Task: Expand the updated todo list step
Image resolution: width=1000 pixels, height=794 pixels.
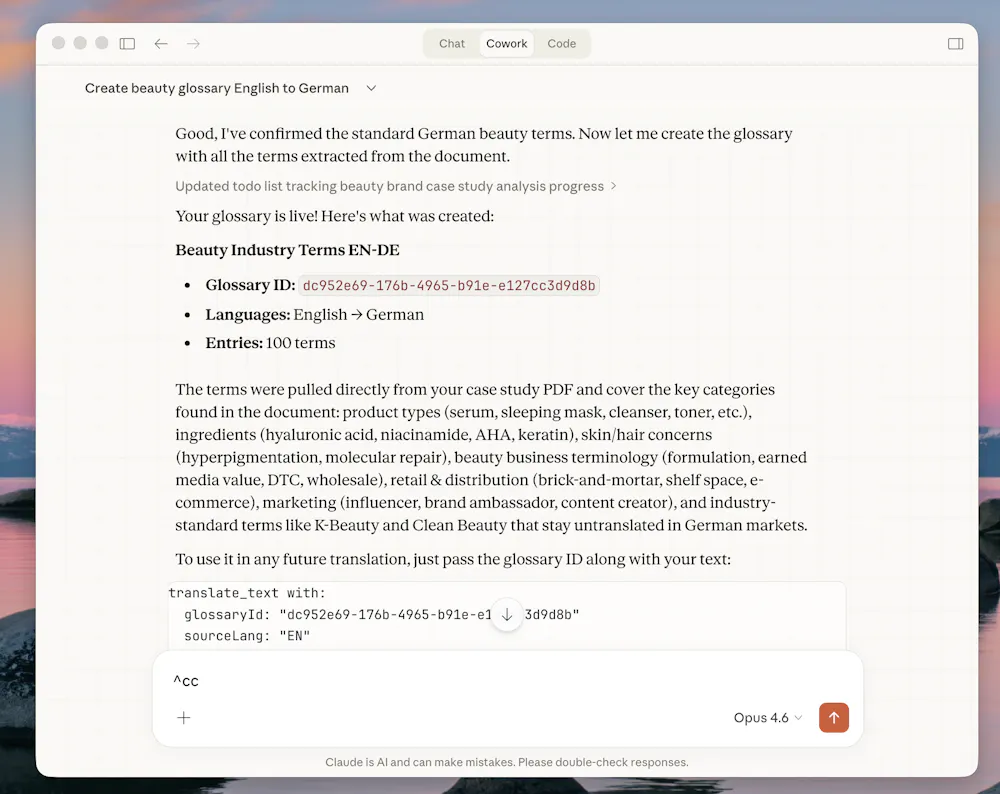Action: (395, 186)
